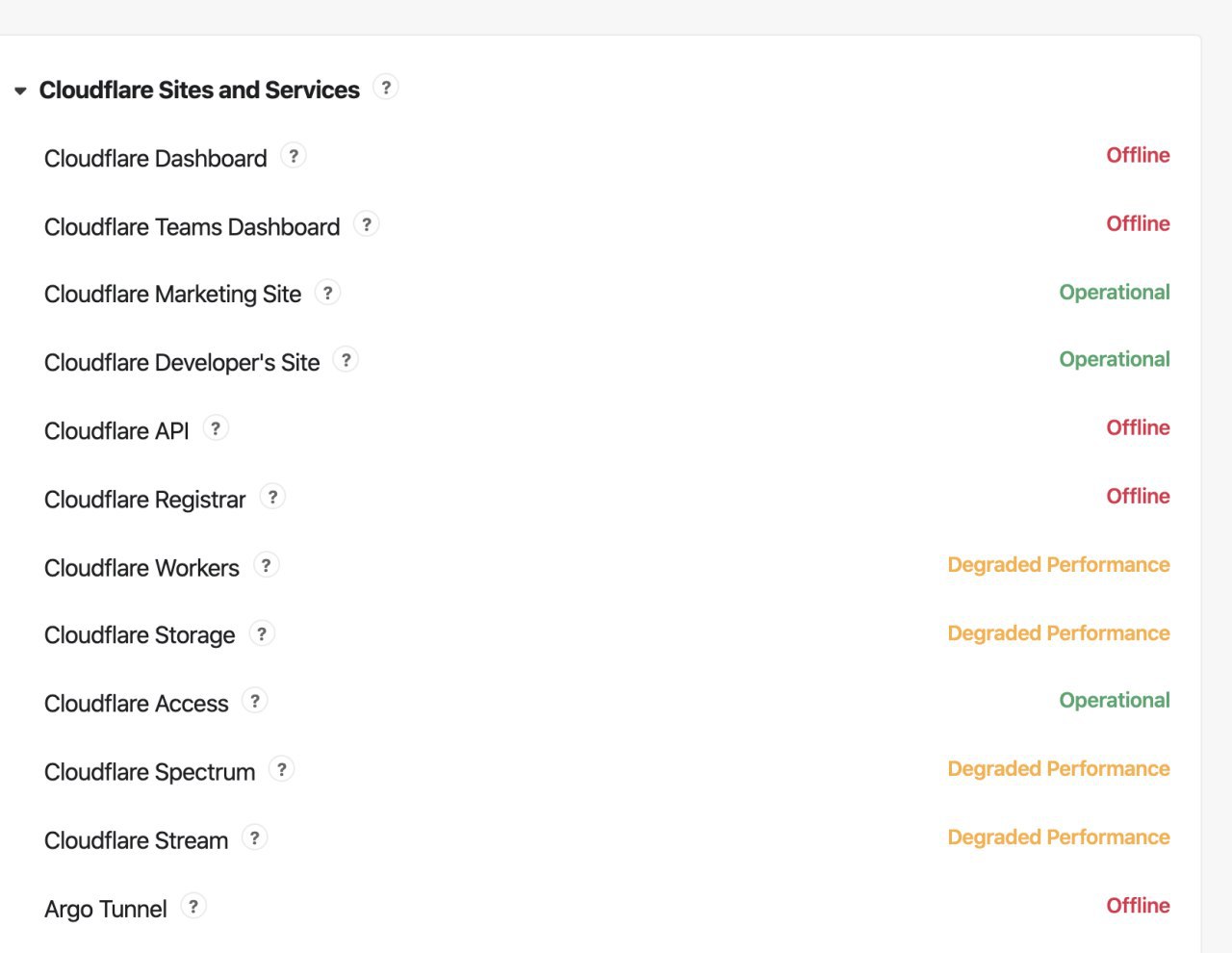Screen dimensions: 1232x953
Task: Click Degraded Performance status of Cloudflare Storage
Action: [x=1059, y=633]
